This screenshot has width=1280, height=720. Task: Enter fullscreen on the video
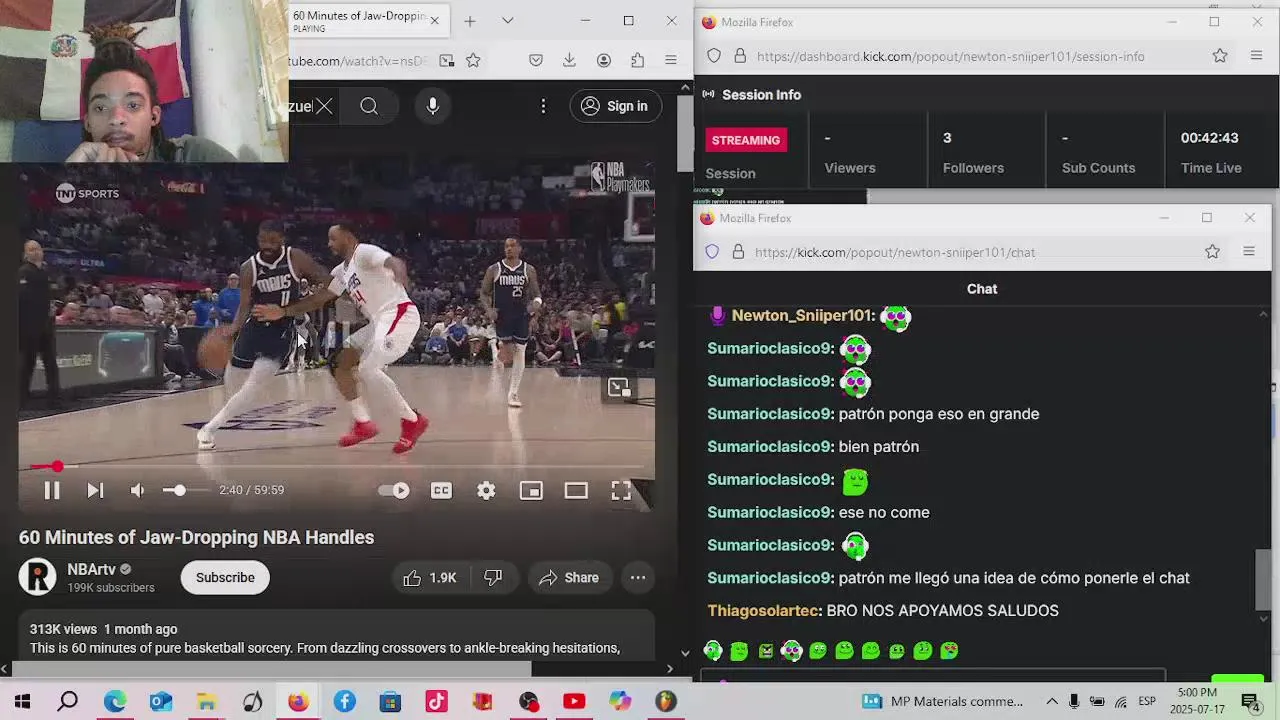tap(621, 490)
